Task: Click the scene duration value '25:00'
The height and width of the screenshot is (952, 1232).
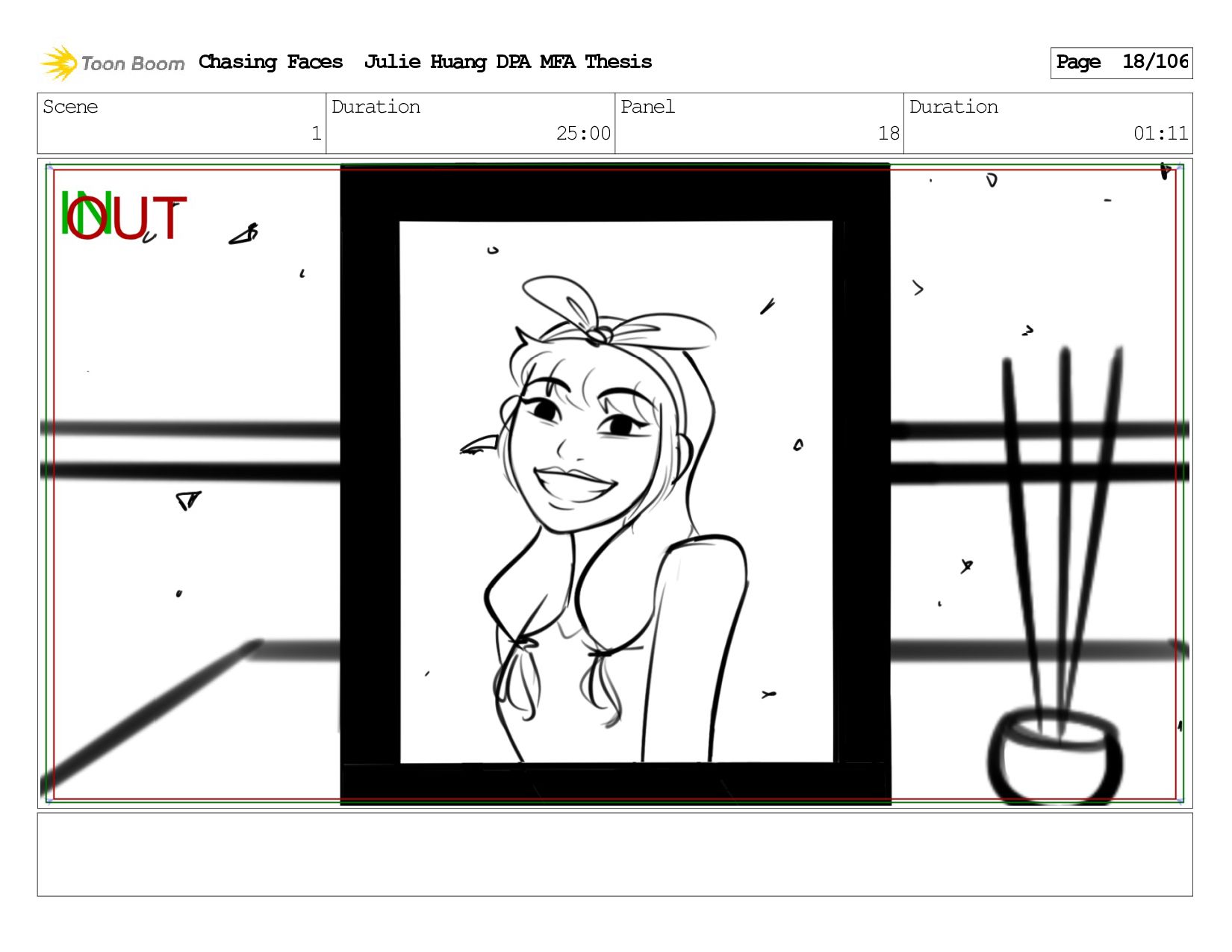Action: 583,134
